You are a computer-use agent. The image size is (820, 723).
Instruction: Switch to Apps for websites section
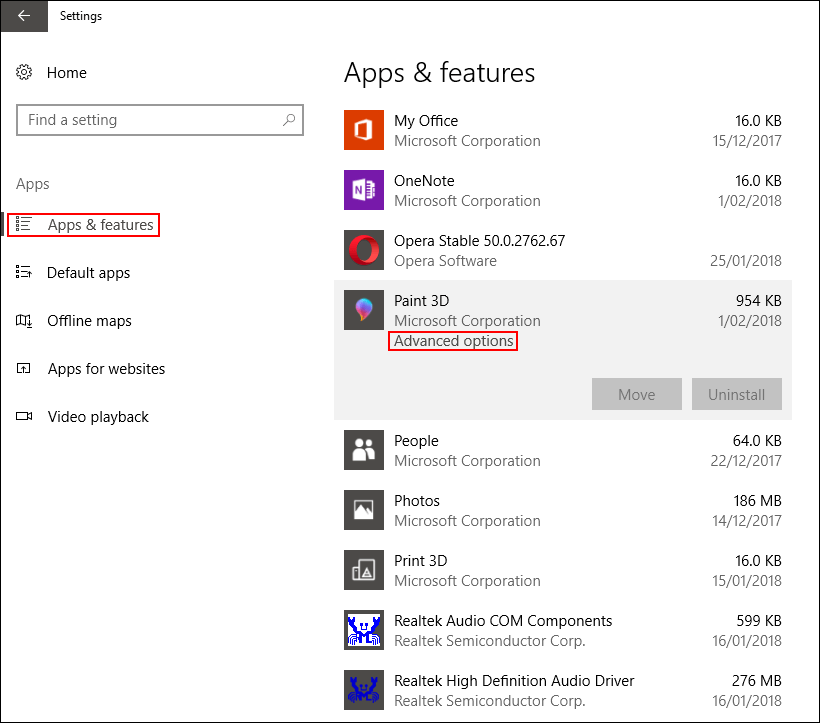click(x=106, y=369)
